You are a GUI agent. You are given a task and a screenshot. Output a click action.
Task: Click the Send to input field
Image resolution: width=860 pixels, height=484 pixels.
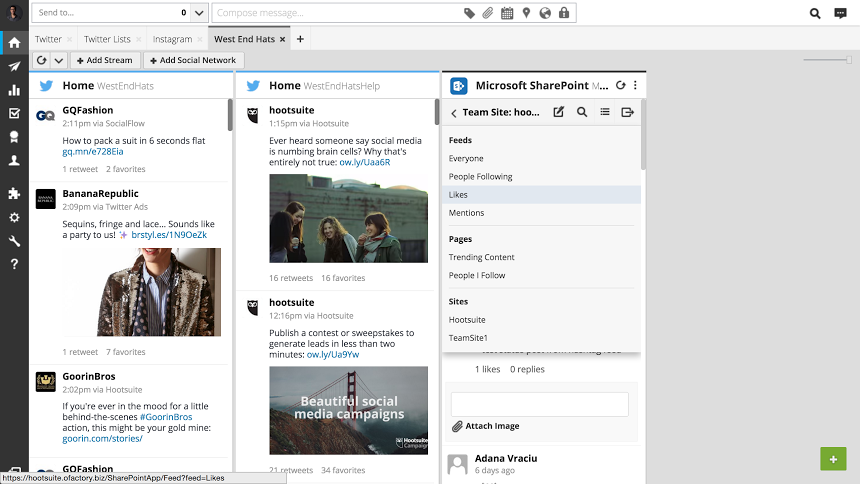click(111, 13)
